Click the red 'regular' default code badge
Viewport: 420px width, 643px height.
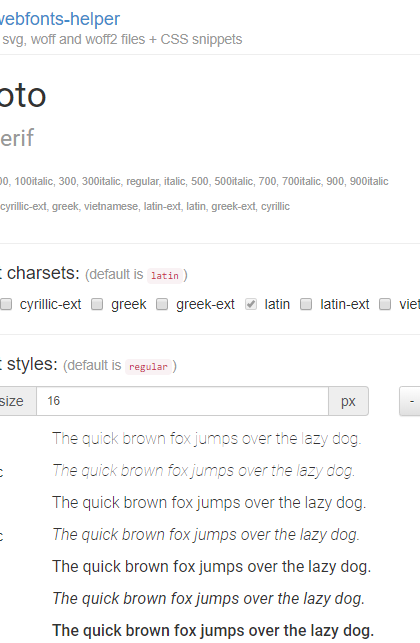coord(148,367)
